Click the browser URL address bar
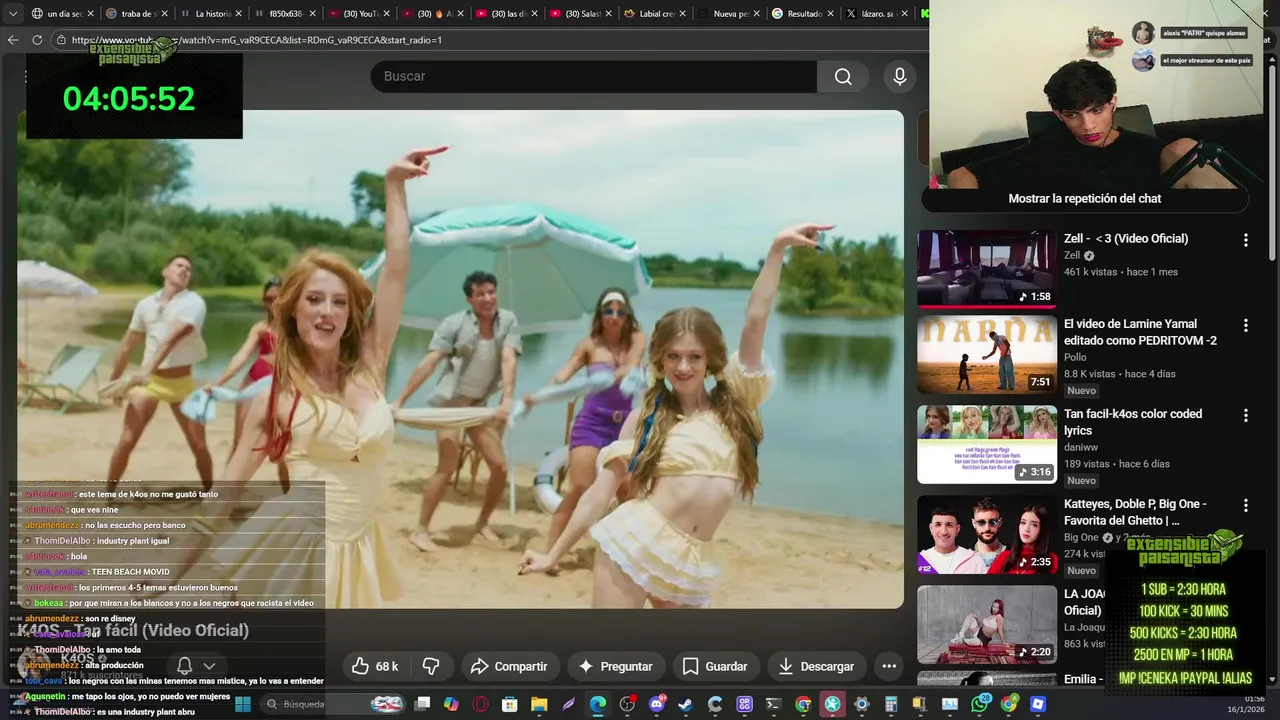This screenshot has height=720, width=1280. tap(490, 40)
